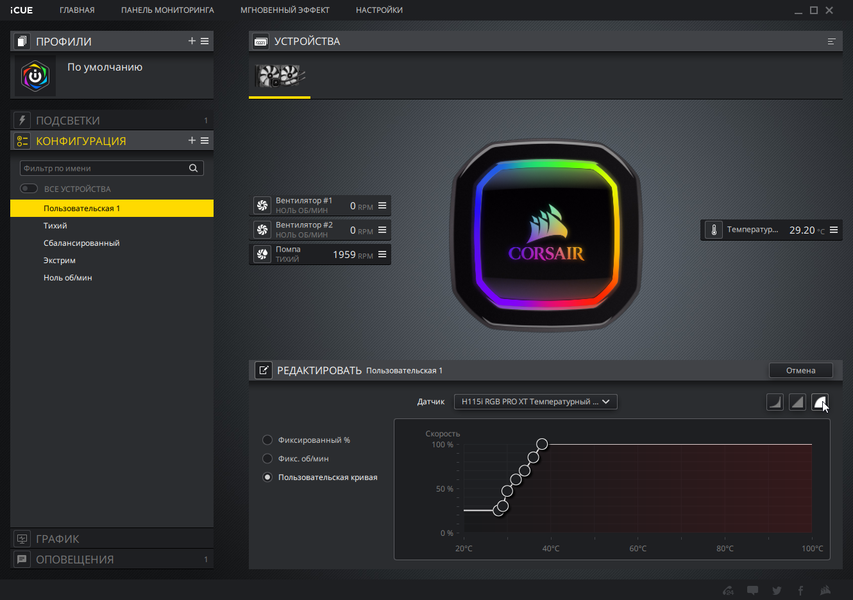Apply the quiet curve preset shape icon
Screen dimensions: 853x600
[775, 402]
